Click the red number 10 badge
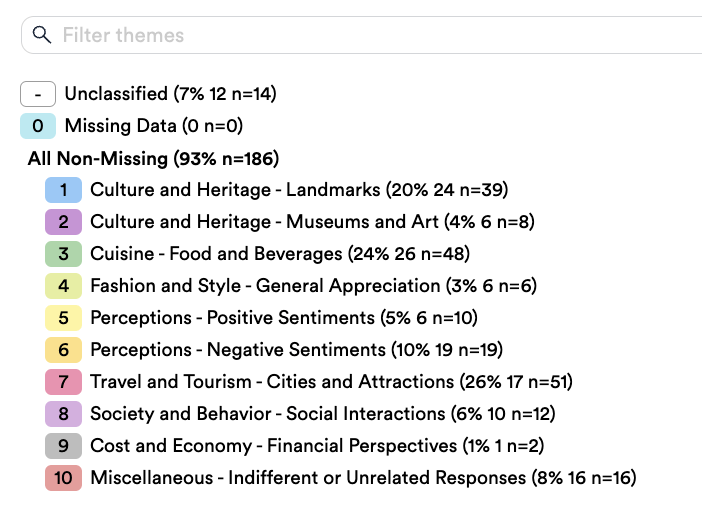702x512 pixels. click(64, 478)
